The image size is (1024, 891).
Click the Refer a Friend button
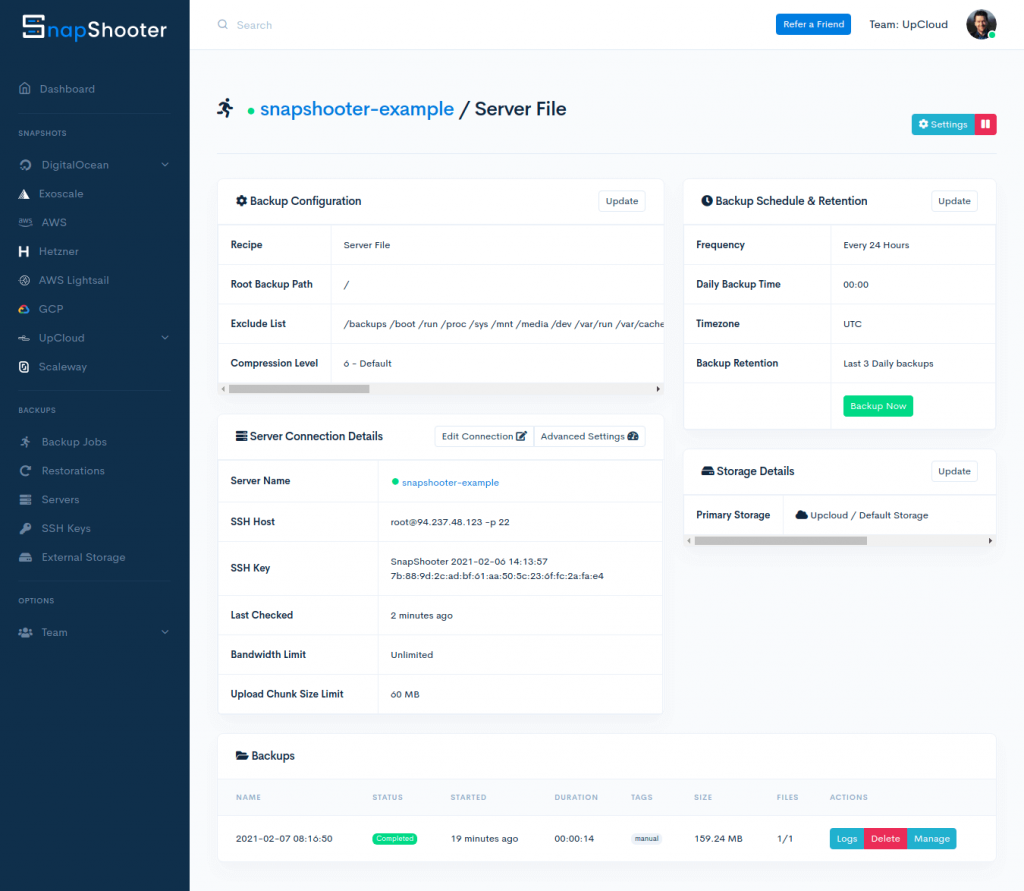813,23
